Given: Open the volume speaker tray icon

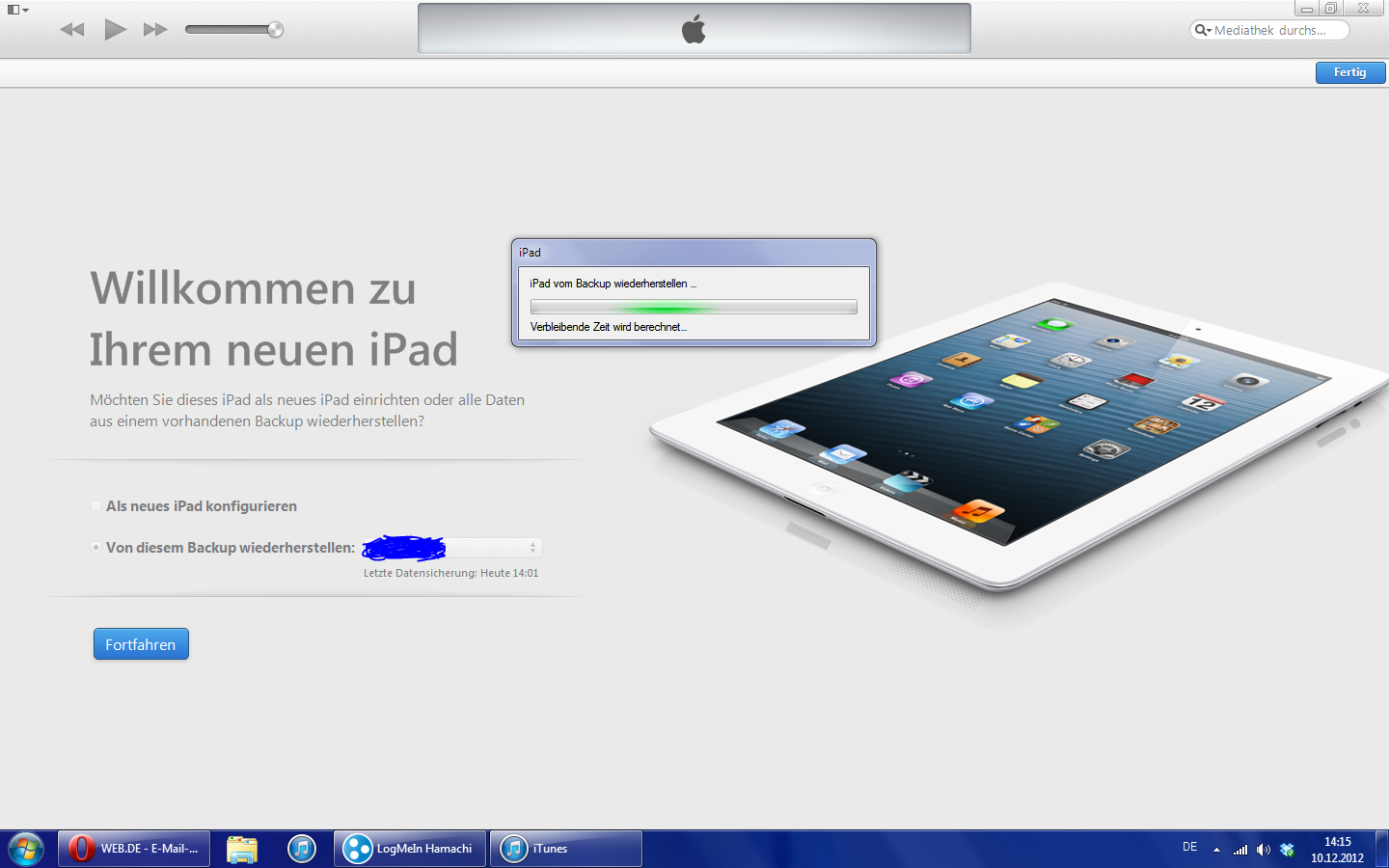Looking at the screenshot, I should tap(1264, 850).
